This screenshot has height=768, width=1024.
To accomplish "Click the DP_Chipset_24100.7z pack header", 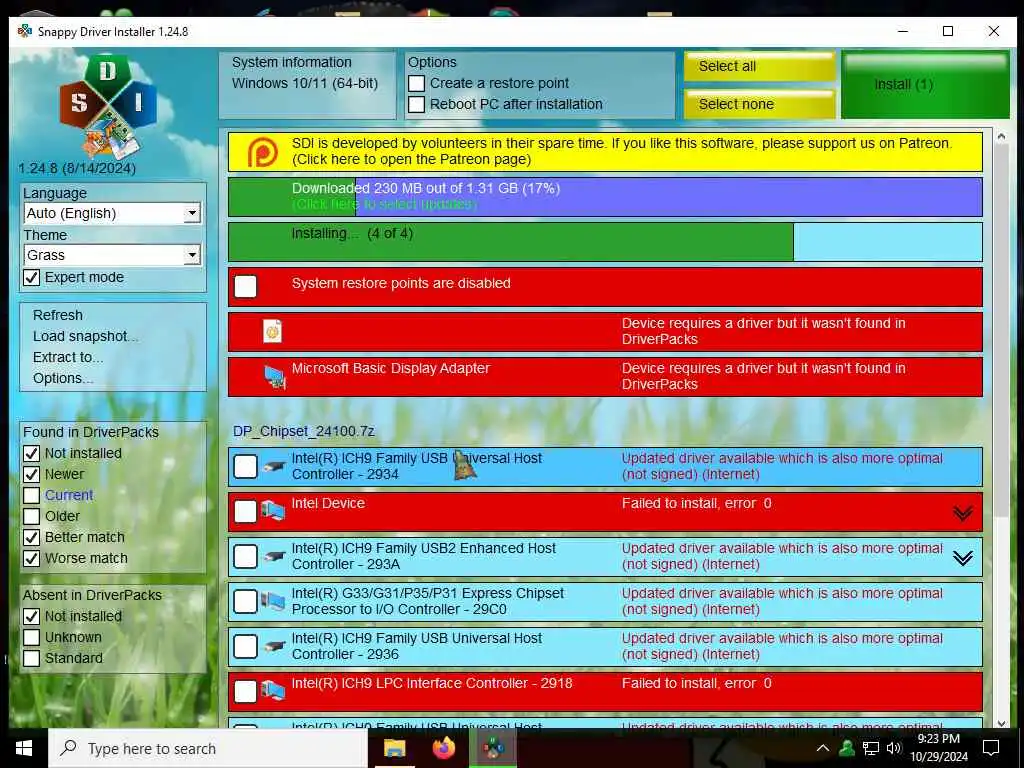I will 304,431.
